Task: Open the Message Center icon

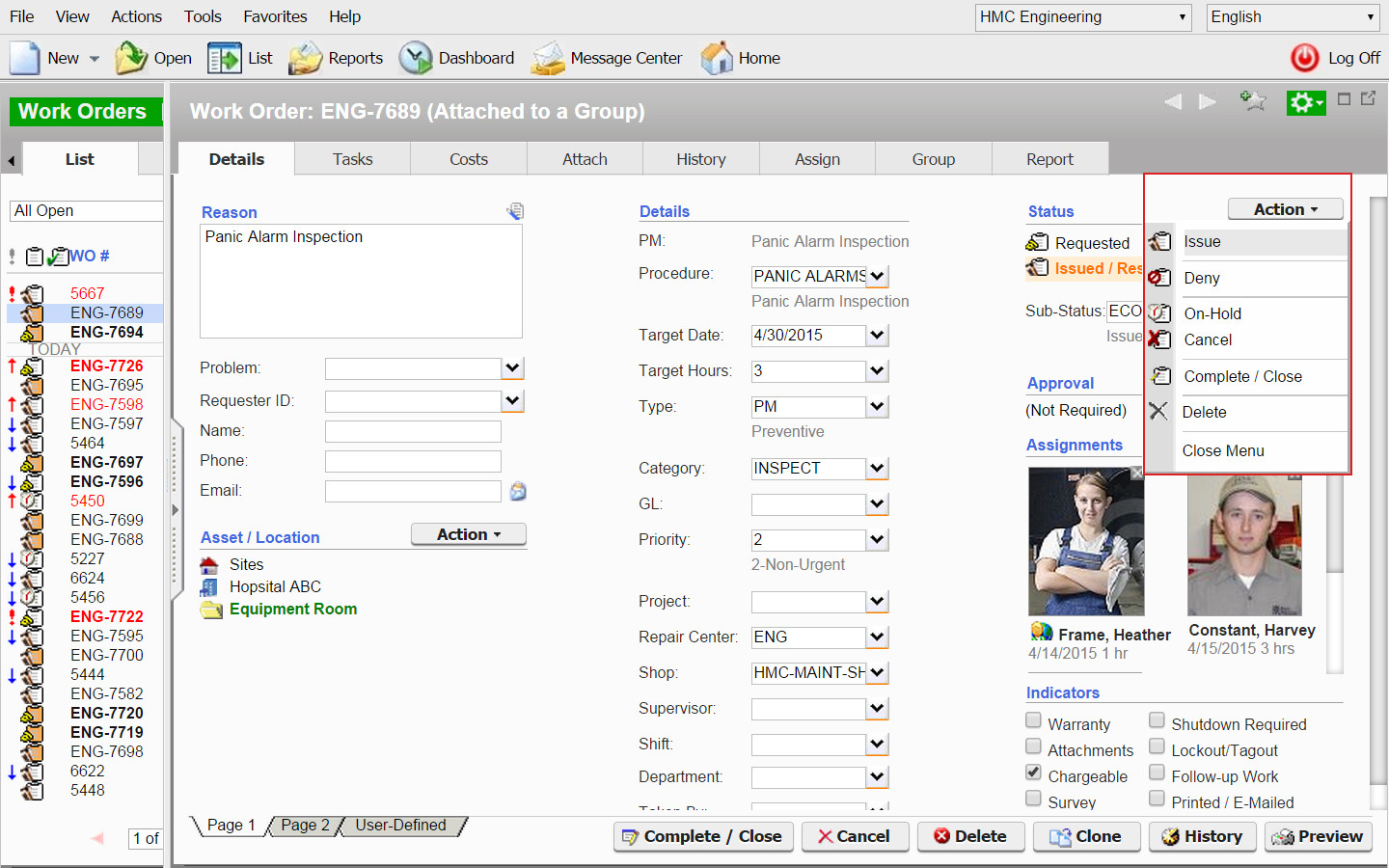Action: pyautogui.click(x=548, y=58)
